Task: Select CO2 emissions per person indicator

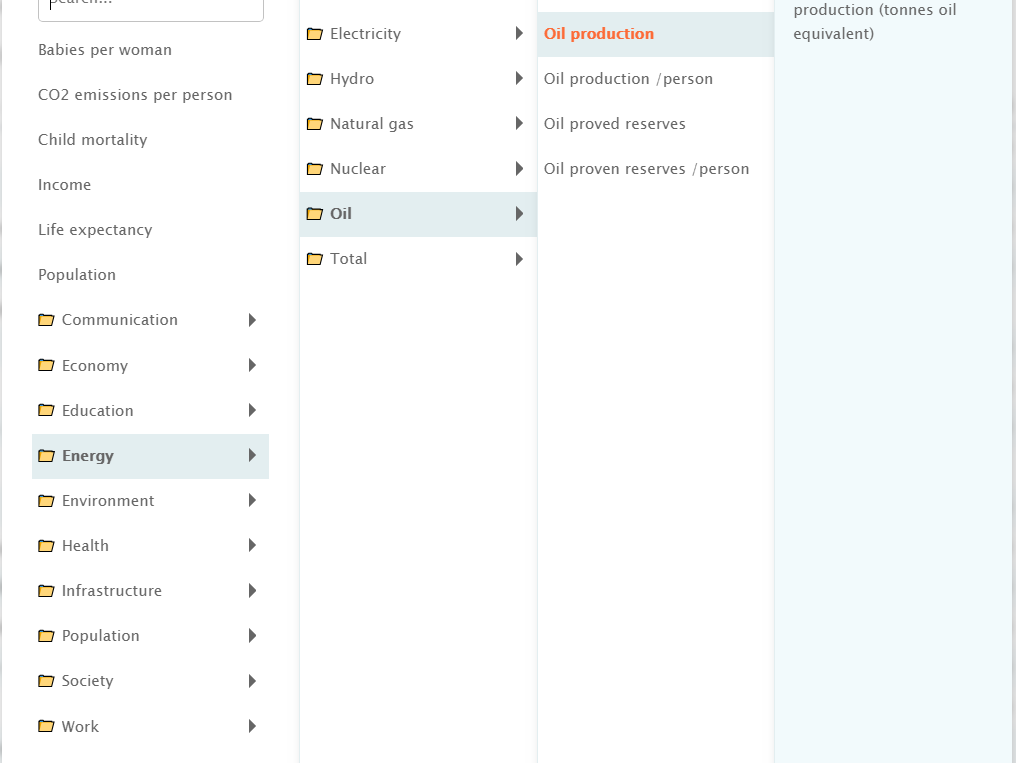Action: pyautogui.click(x=135, y=95)
